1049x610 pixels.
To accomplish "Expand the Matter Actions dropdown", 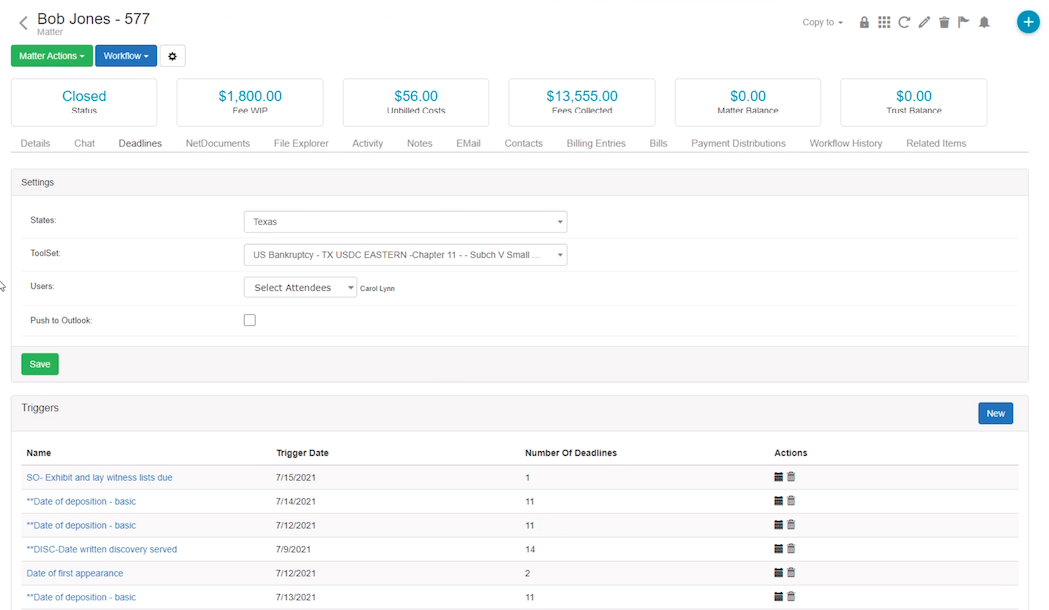I will click(x=52, y=56).
